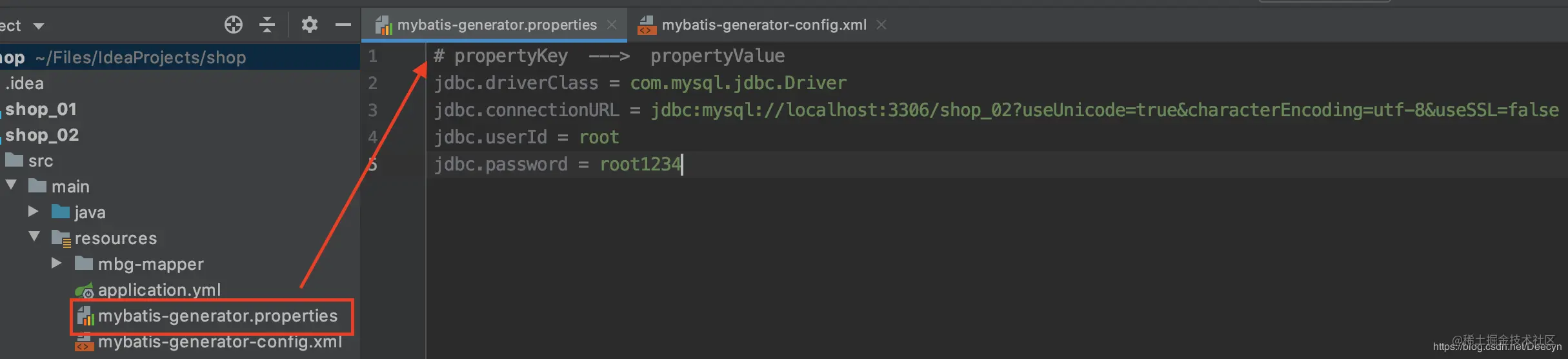Select the shop project root row
The height and width of the screenshot is (359, 1568).
point(180,57)
